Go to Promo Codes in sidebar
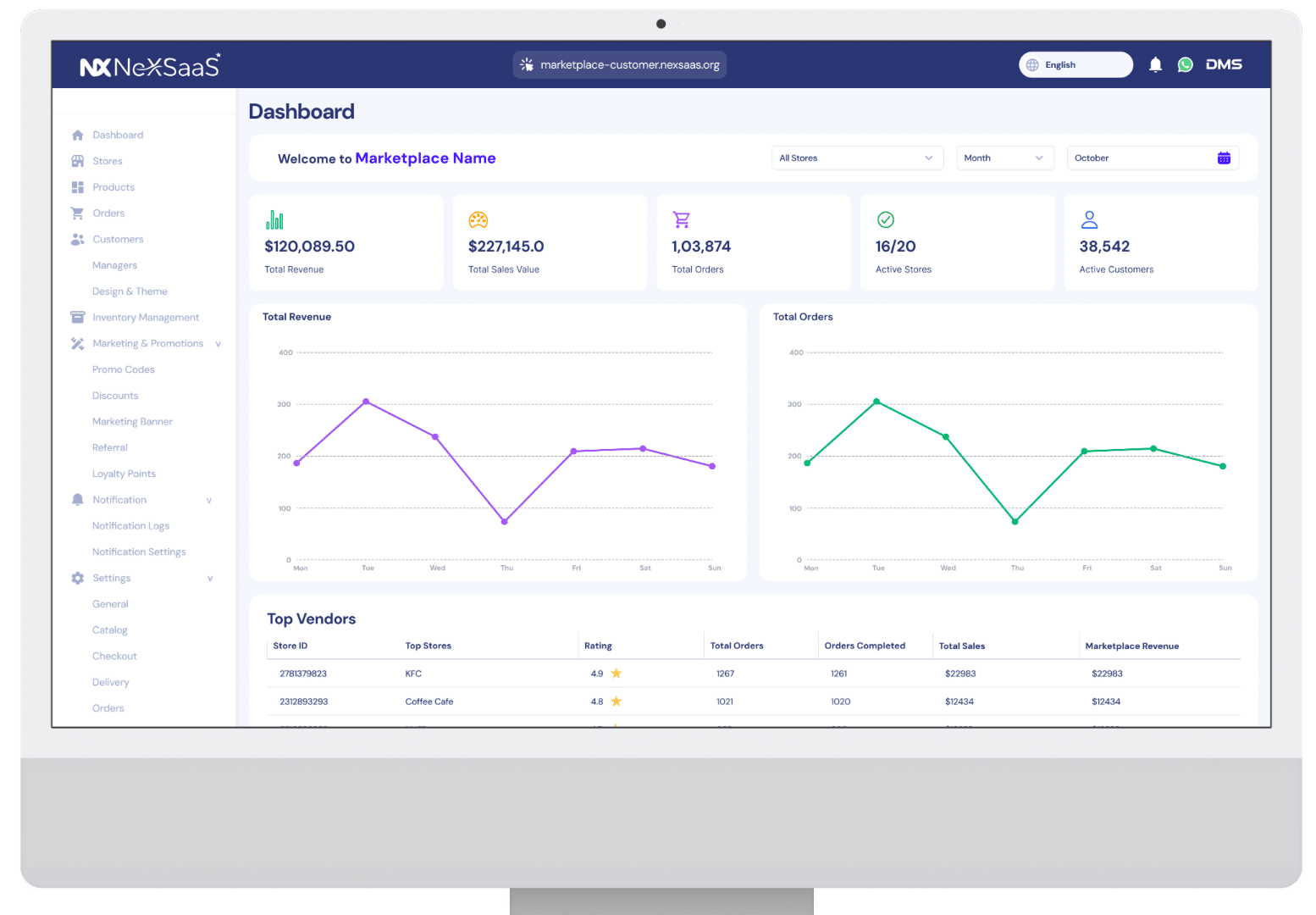This screenshot has height=915, width=1316. (124, 370)
